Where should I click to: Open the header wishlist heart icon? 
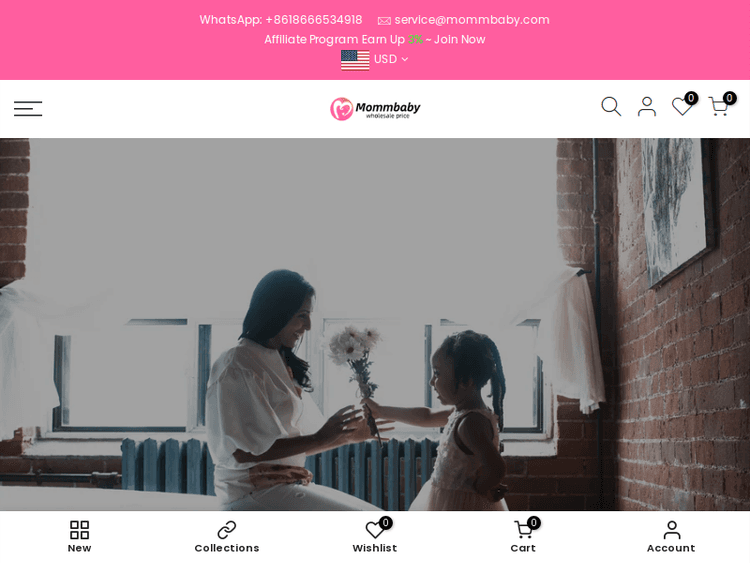click(x=683, y=106)
